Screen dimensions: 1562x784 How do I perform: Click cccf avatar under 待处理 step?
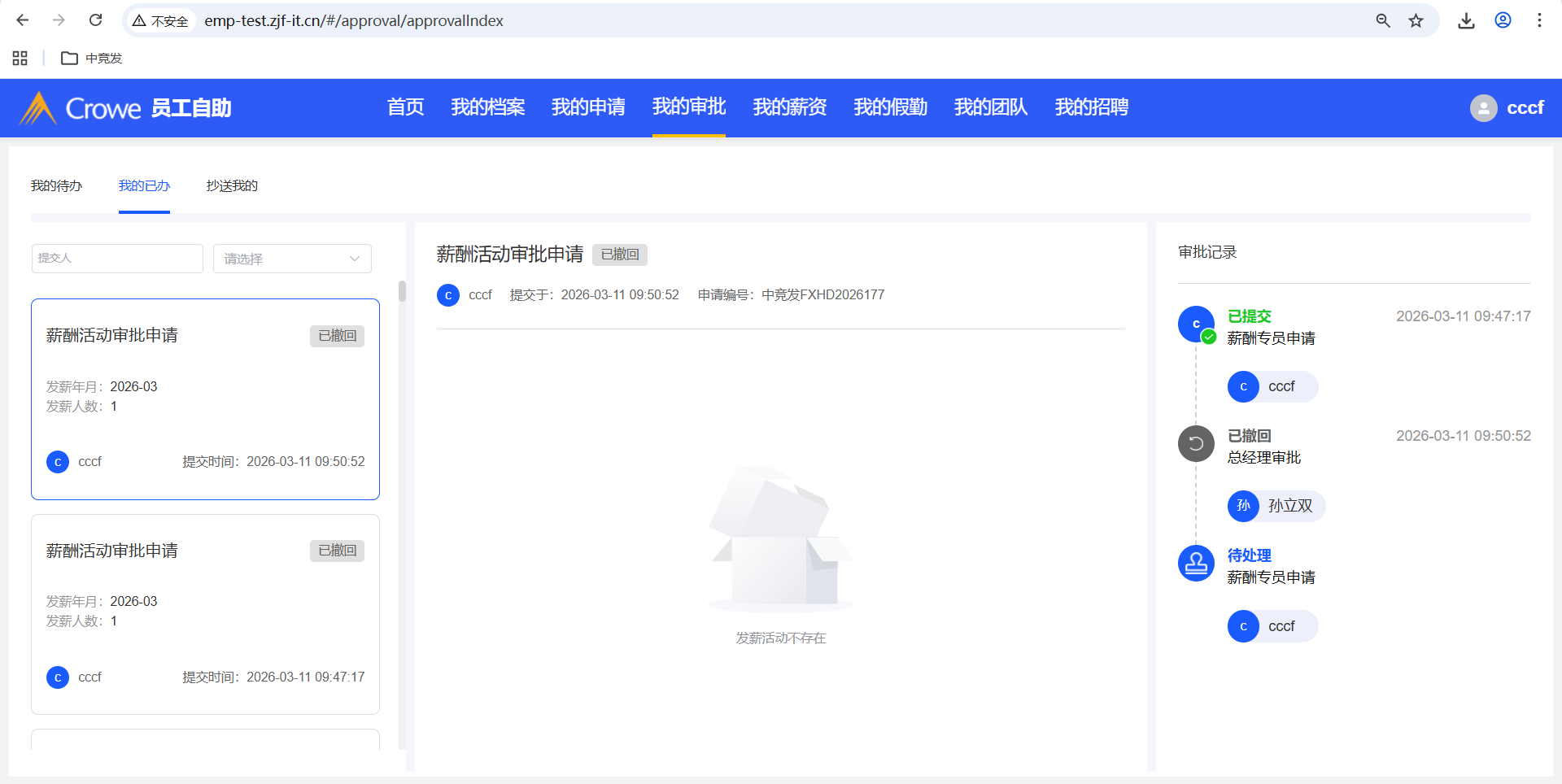pos(1243,626)
